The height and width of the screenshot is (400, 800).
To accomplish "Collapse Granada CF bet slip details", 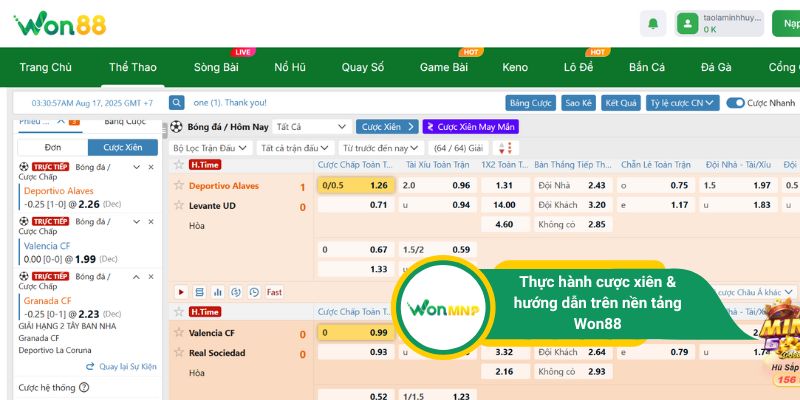I will pyautogui.click(x=136, y=277).
